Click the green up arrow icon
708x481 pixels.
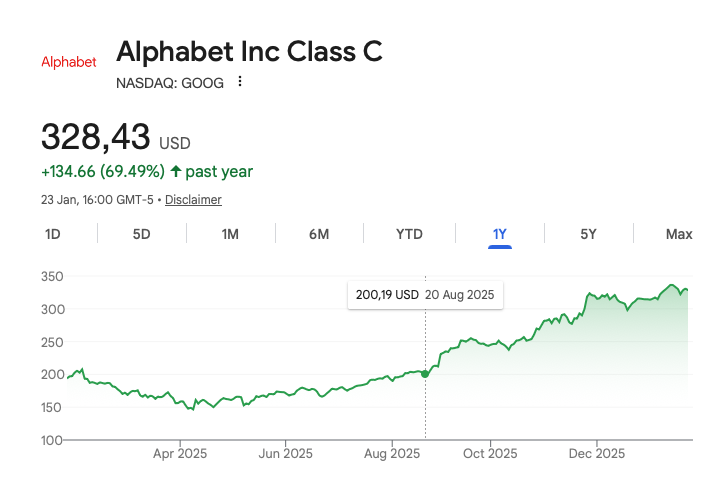(x=176, y=172)
